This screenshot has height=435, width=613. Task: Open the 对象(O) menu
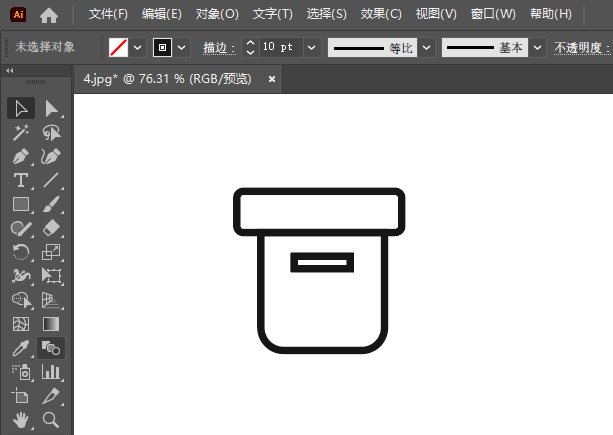217,14
